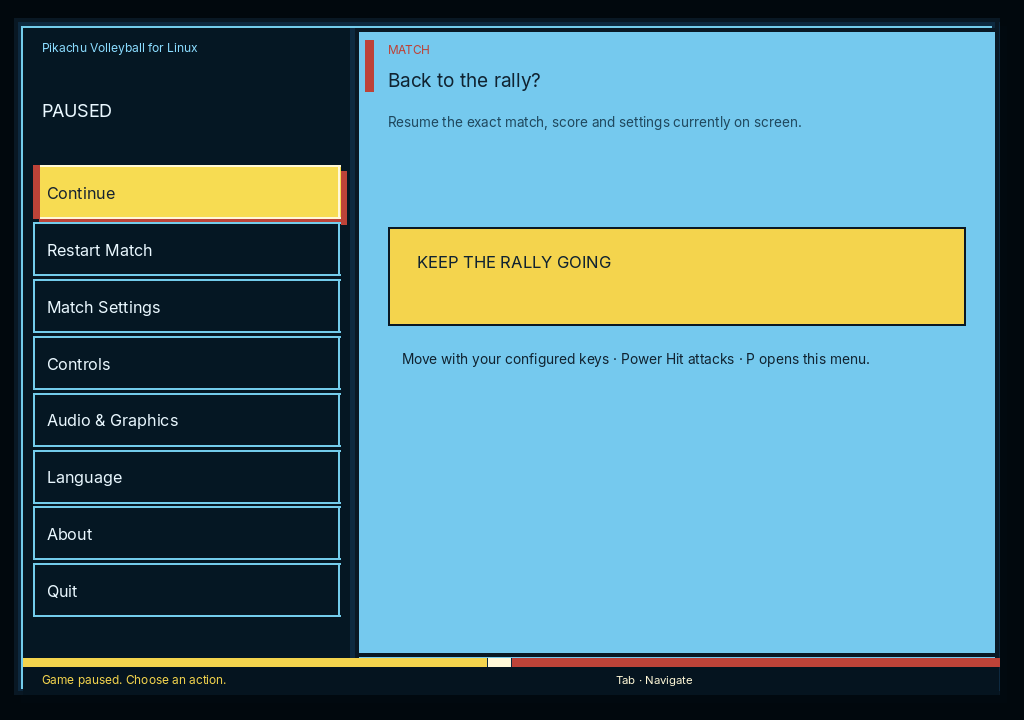Select Continue in the pause menu
This screenshot has height=720, width=1024.
point(187,193)
